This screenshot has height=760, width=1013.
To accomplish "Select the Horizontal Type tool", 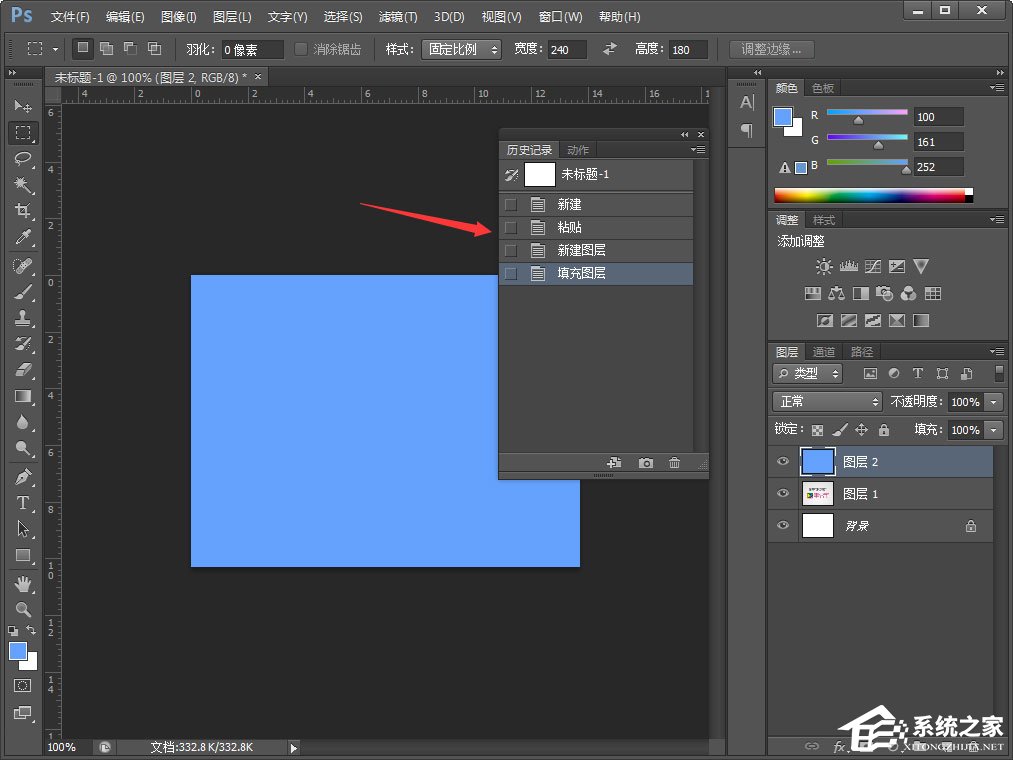I will (23, 503).
